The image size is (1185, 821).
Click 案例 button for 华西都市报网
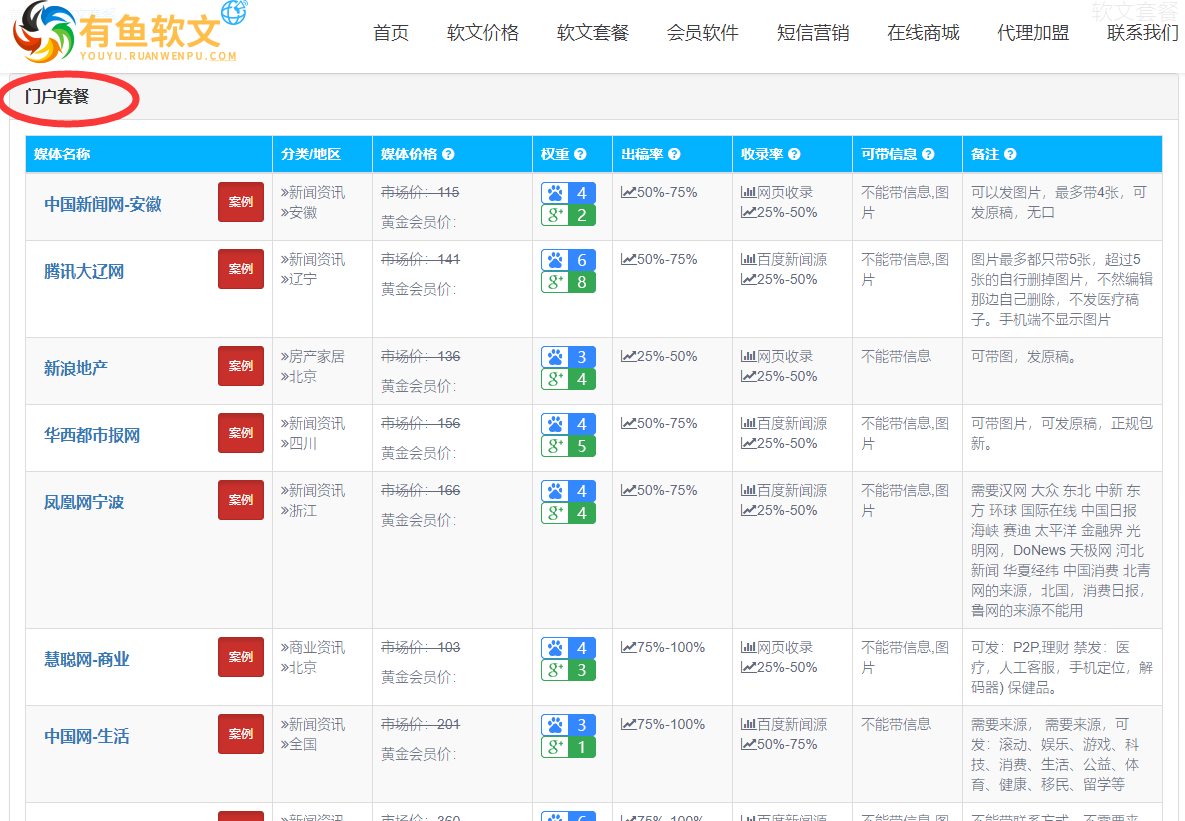(x=241, y=433)
